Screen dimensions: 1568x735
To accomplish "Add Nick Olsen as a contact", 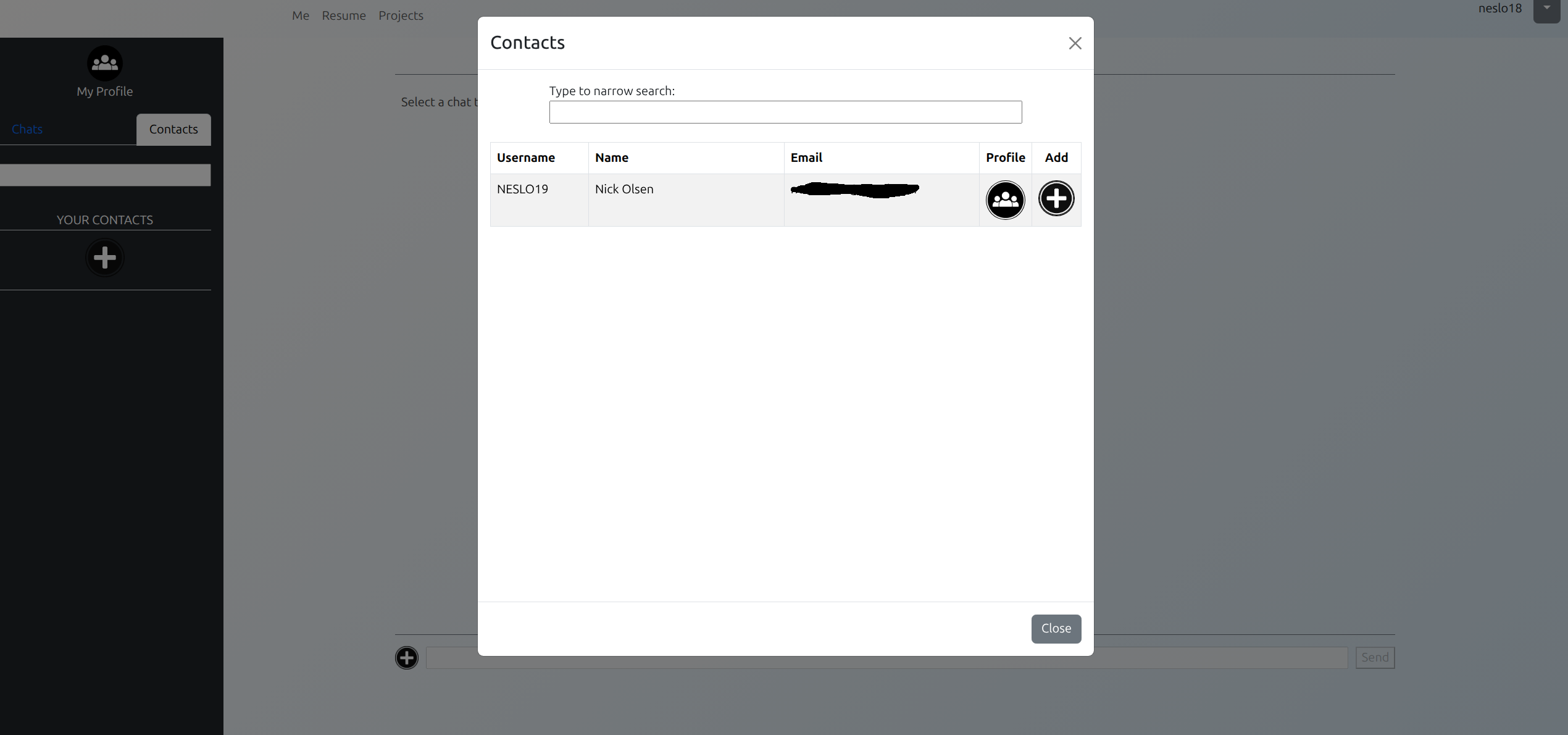I will pos(1056,198).
